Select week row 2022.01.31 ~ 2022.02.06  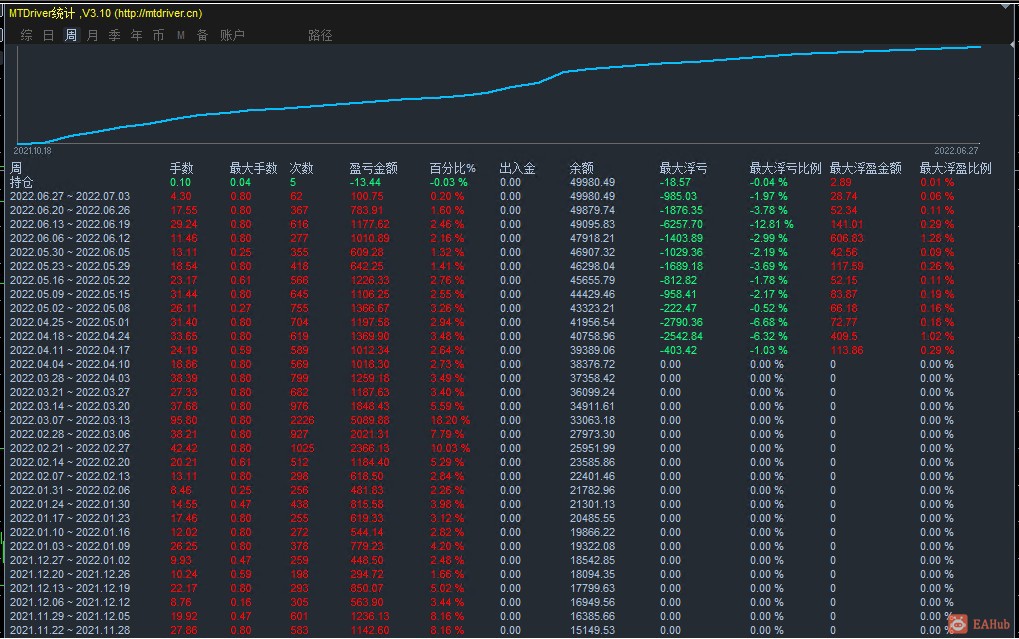pyautogui.click(x=70, y=490)
